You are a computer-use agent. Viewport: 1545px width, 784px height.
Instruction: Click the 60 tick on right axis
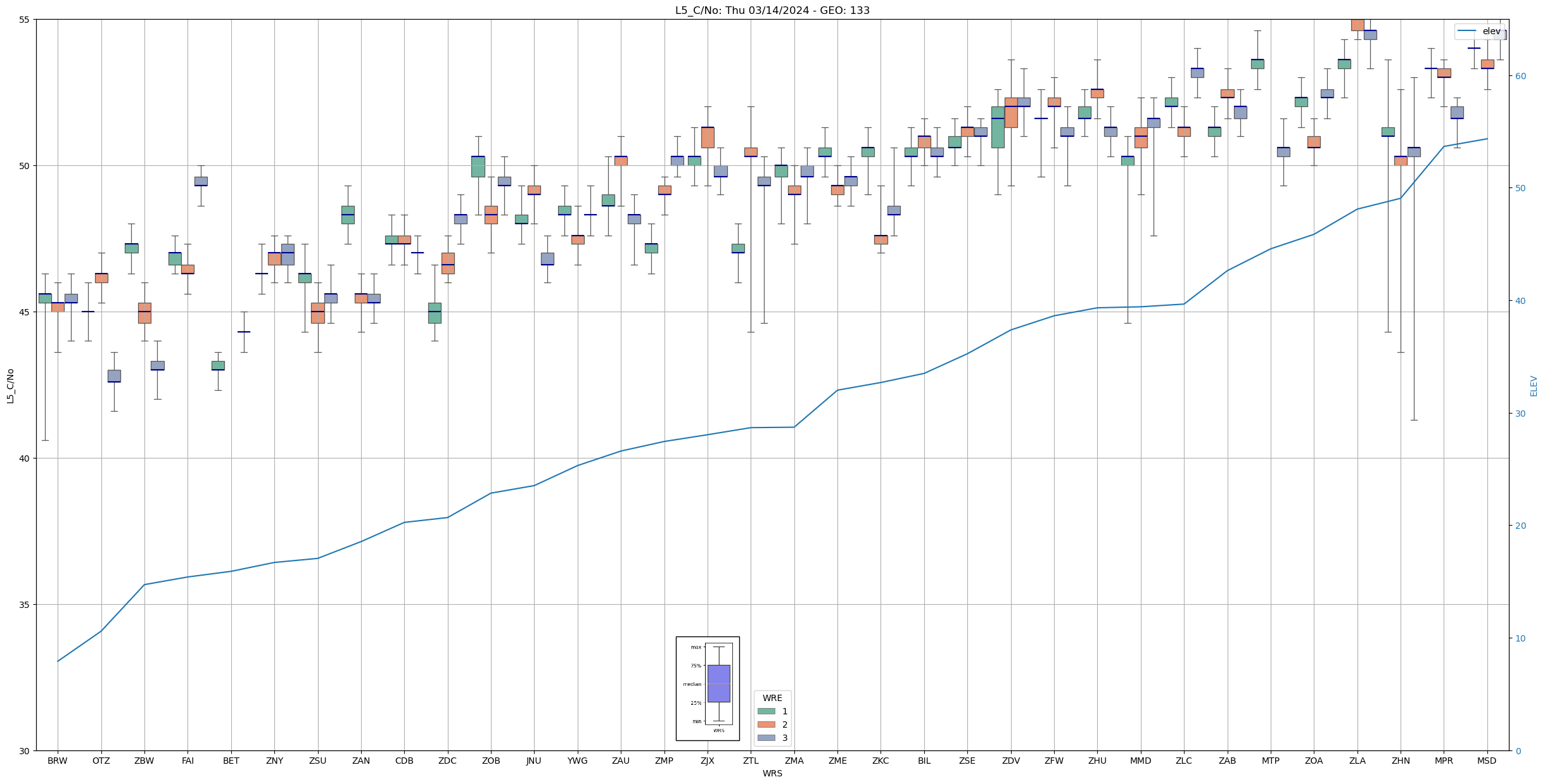pos(1520,76)
